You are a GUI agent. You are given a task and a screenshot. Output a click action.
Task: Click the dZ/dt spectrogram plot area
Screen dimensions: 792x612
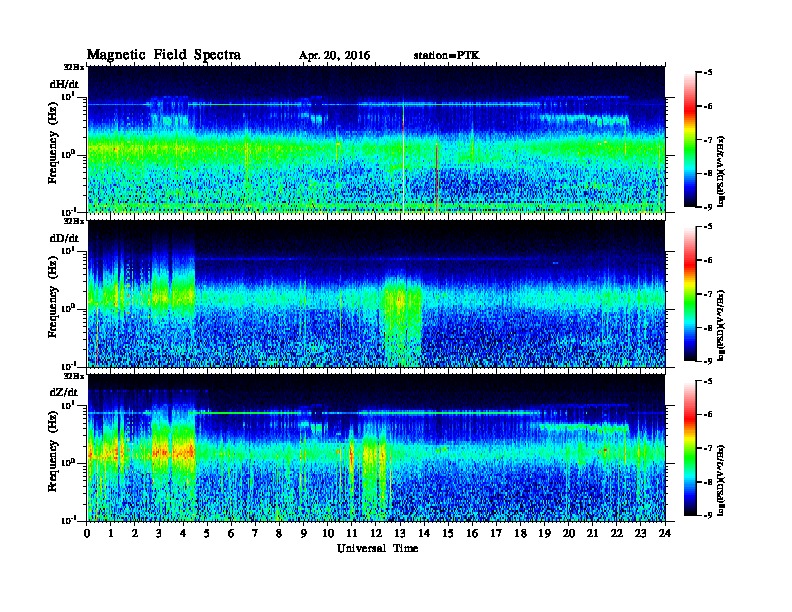376,448
